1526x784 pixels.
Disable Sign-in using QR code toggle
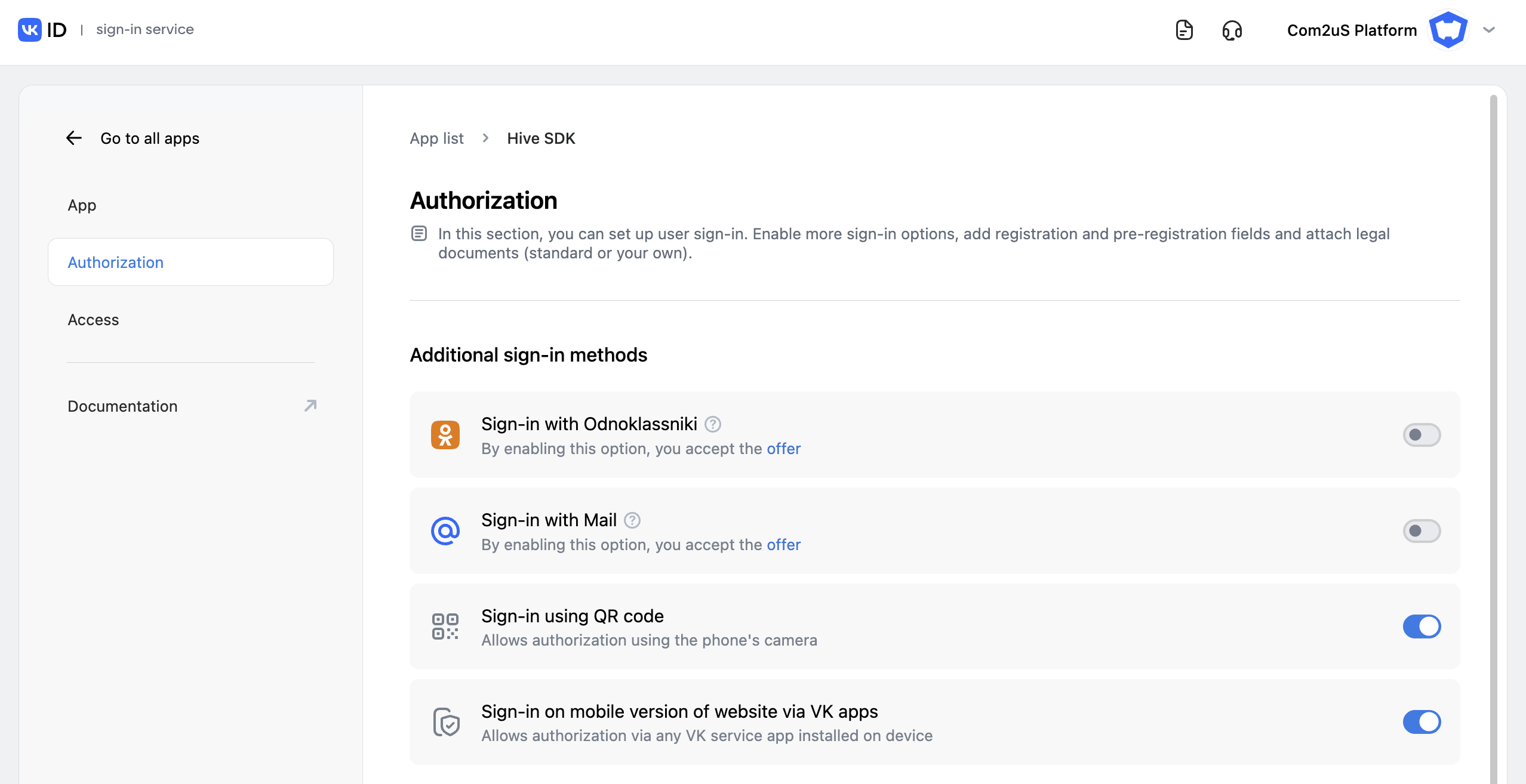(x=1422, y=626)
